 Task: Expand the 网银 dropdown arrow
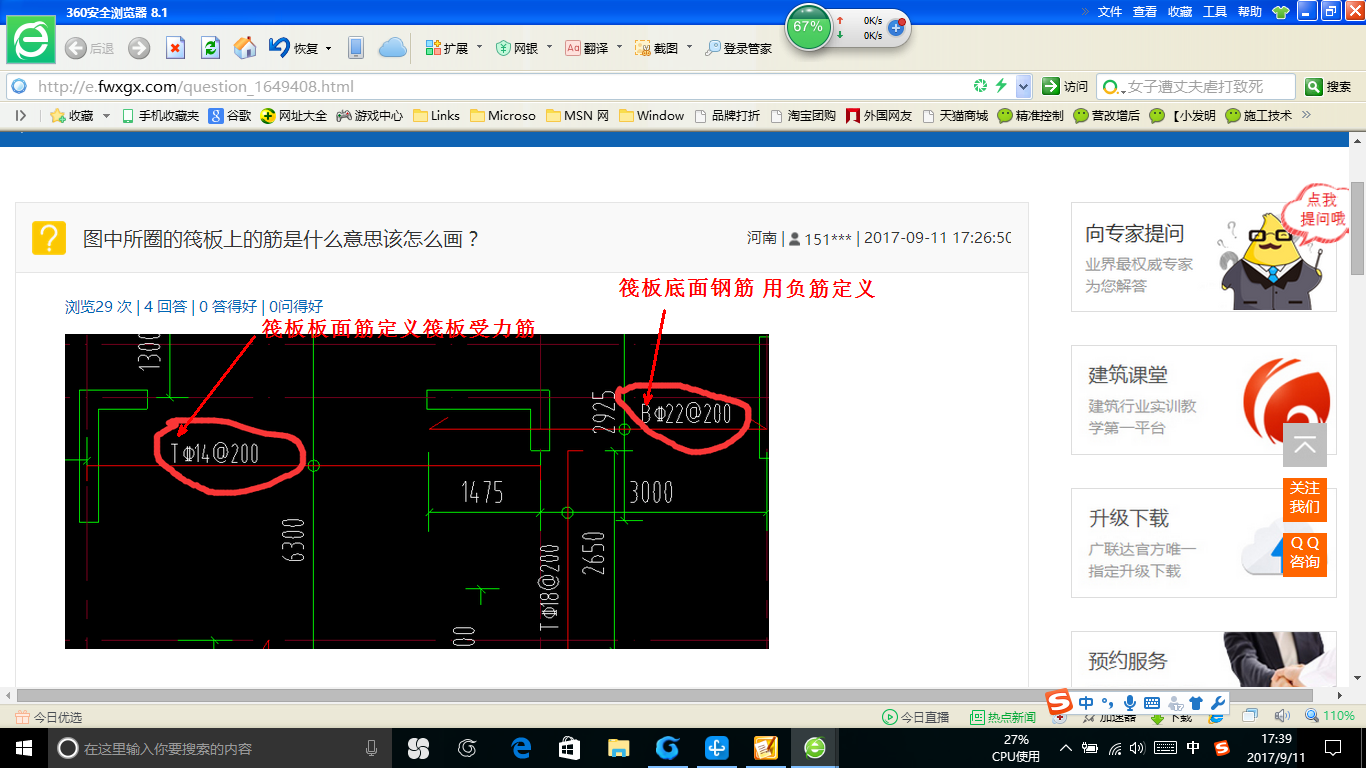549,48
